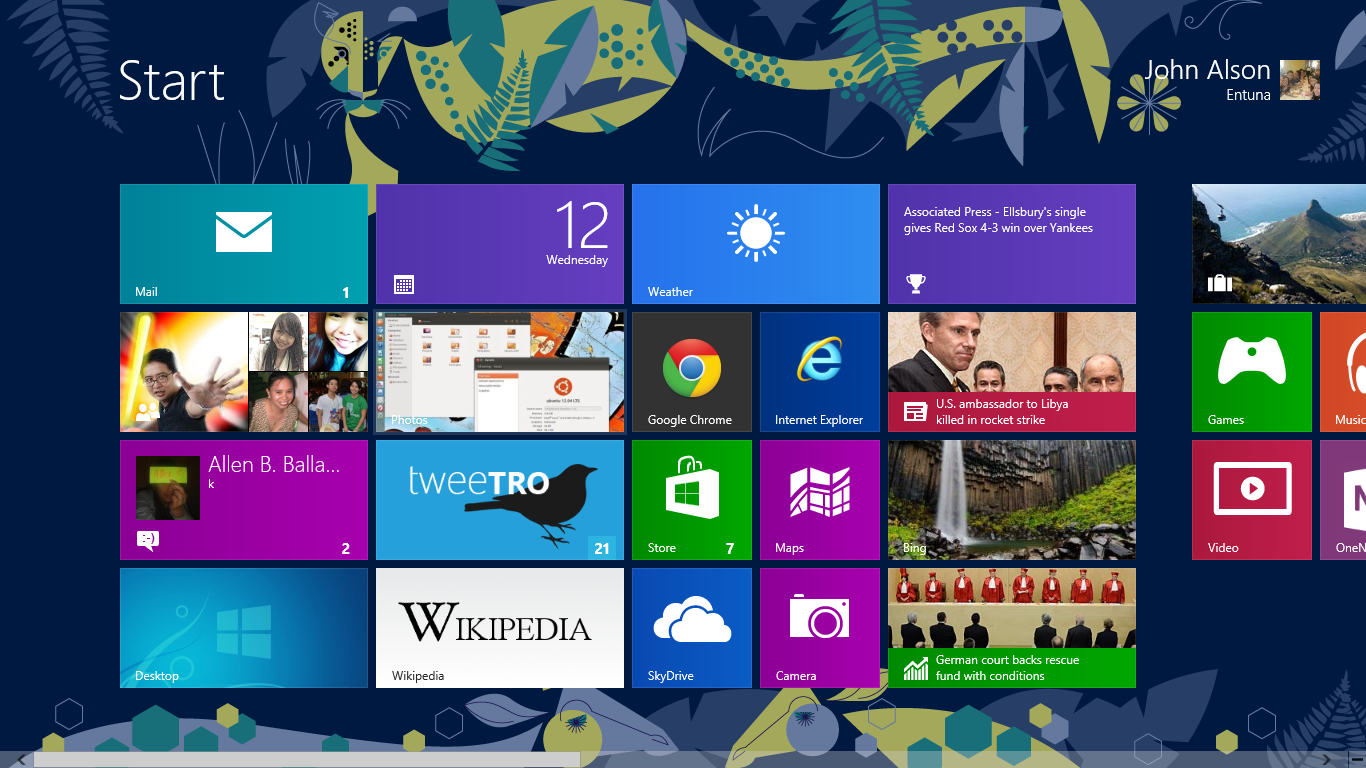This screenshot has height=768, width=1366.
Task: Open the Tweetro Twitter app
Action: (x=499, y=499)
